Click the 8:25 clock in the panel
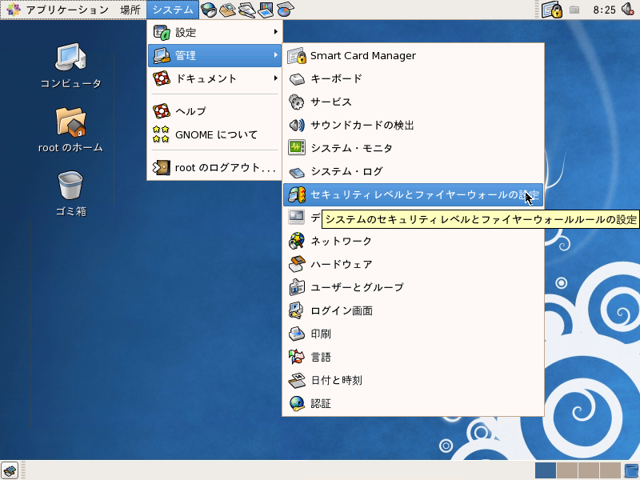This screenshot has height=480, width=640. tap(604, 10)
